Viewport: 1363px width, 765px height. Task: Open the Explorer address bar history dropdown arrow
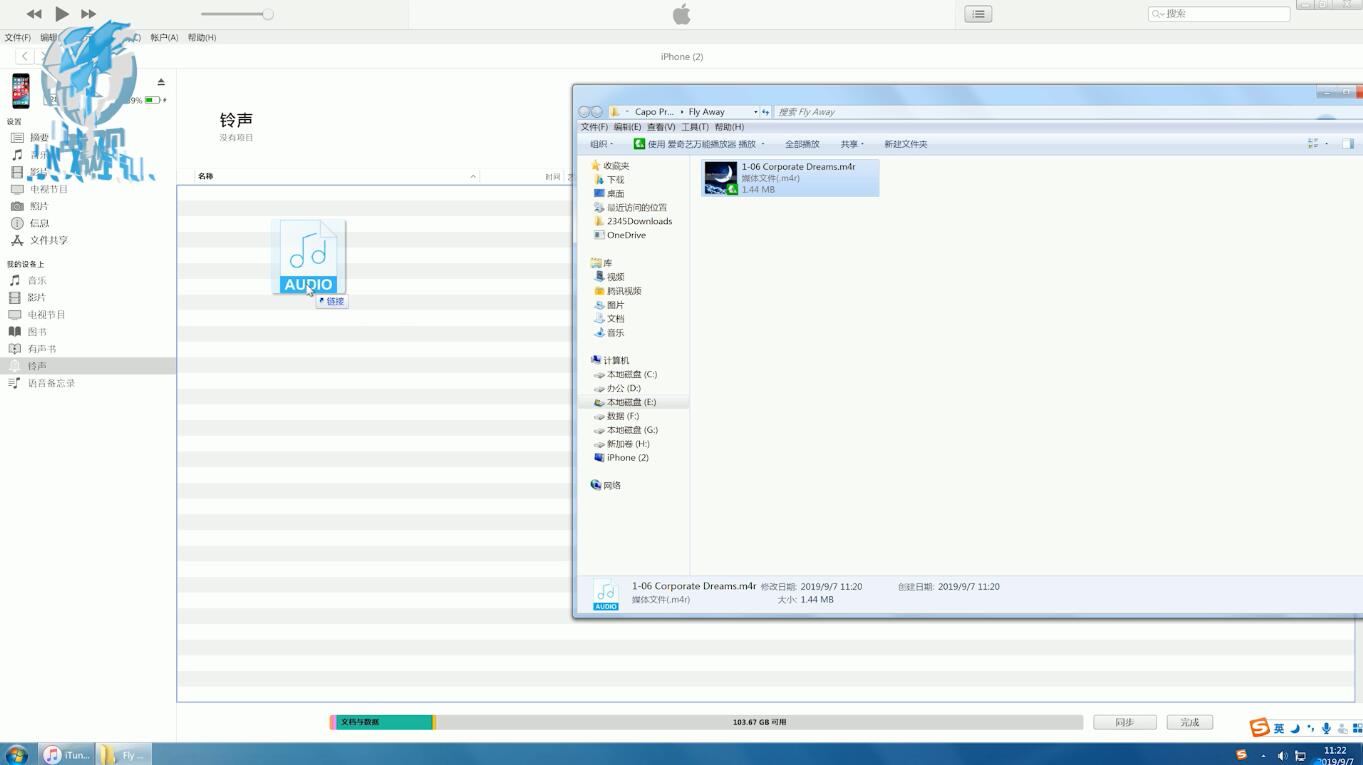pyautogui.click(x=755, y=112)
